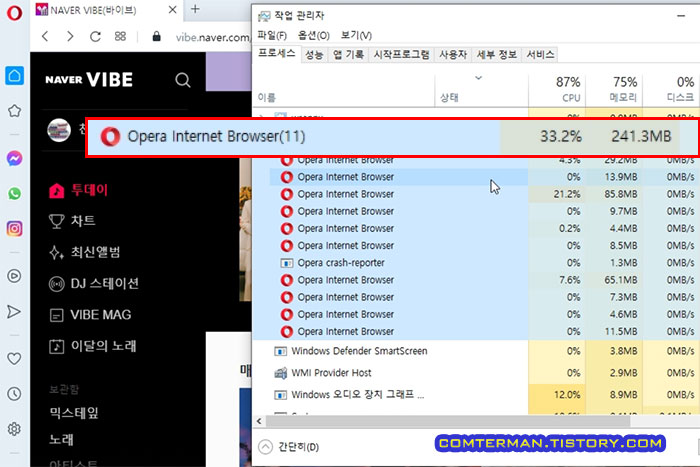This screenshot has height=467, width=700.
Task: Open 최신앨범 in the VIBE menu
Action: tap(85, 252)
